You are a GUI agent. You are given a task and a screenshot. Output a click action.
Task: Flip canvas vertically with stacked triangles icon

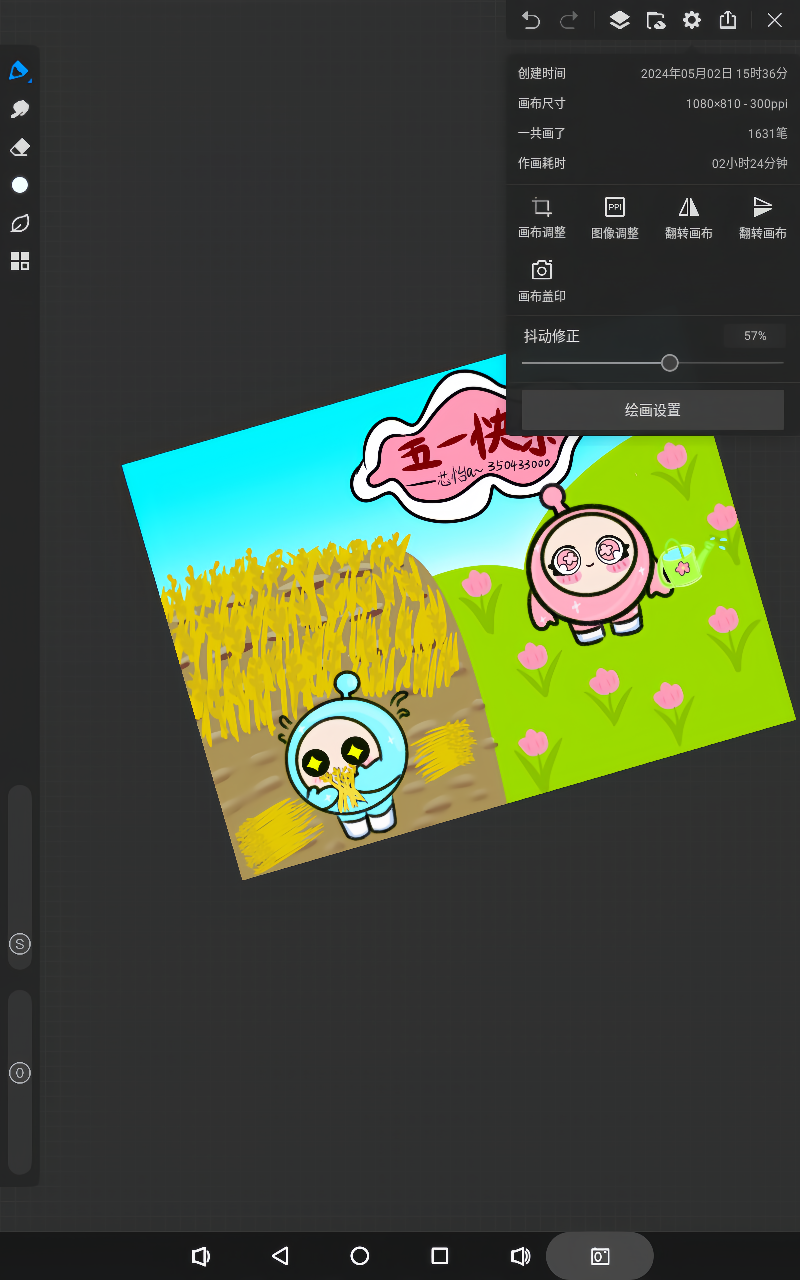(762, 216)
